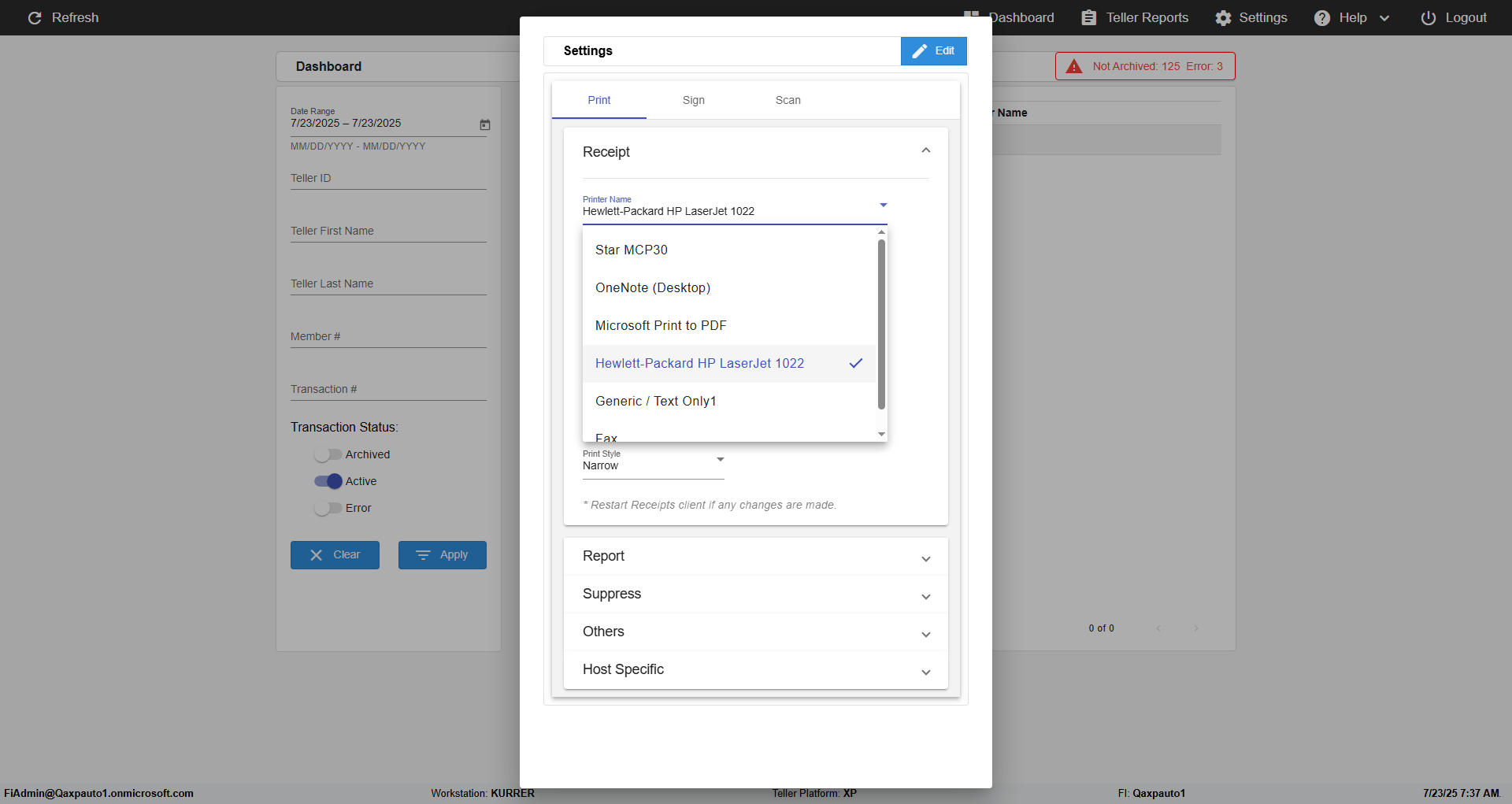This screenshot has height=804, width=1512.
Task: Click the '0 of 0' pagination text
Action: tap(1101, 628)
